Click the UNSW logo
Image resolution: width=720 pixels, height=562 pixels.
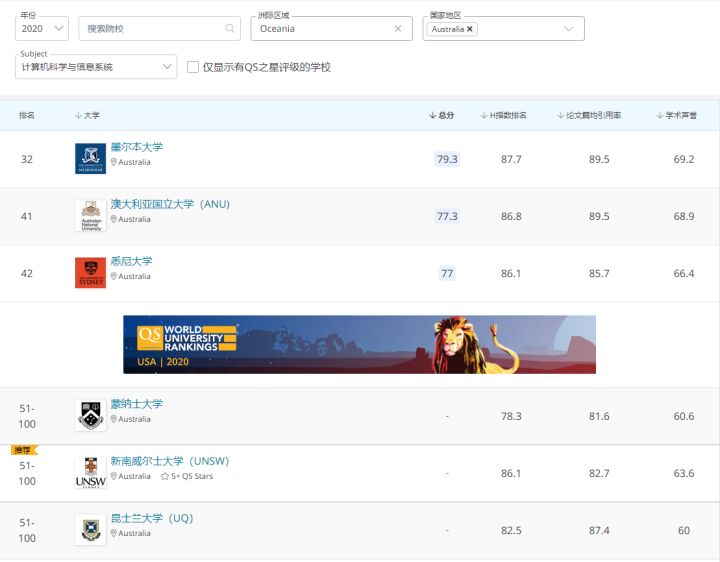point(90,472)
